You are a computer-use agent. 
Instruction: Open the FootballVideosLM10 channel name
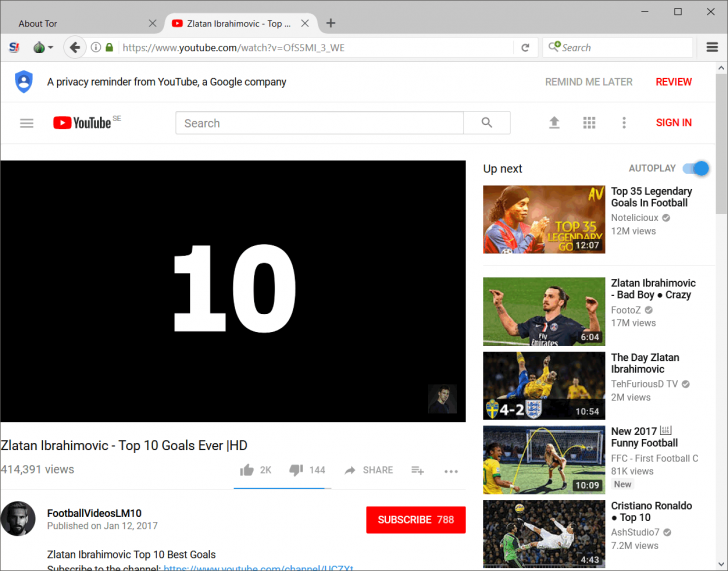click(94, 513)
